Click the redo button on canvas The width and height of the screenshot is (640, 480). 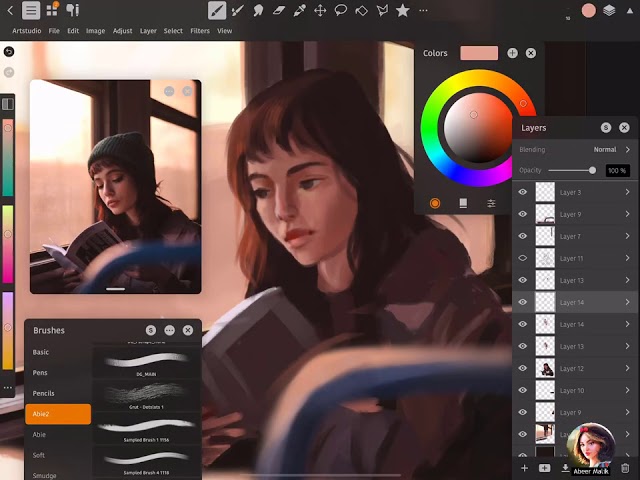click(x=9, y=72)
